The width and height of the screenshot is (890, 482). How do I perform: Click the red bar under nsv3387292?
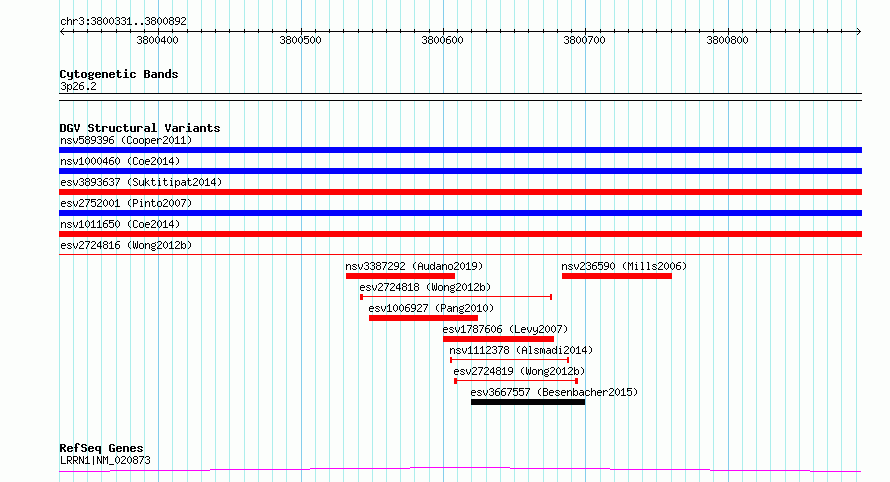[x=401, y=276]
